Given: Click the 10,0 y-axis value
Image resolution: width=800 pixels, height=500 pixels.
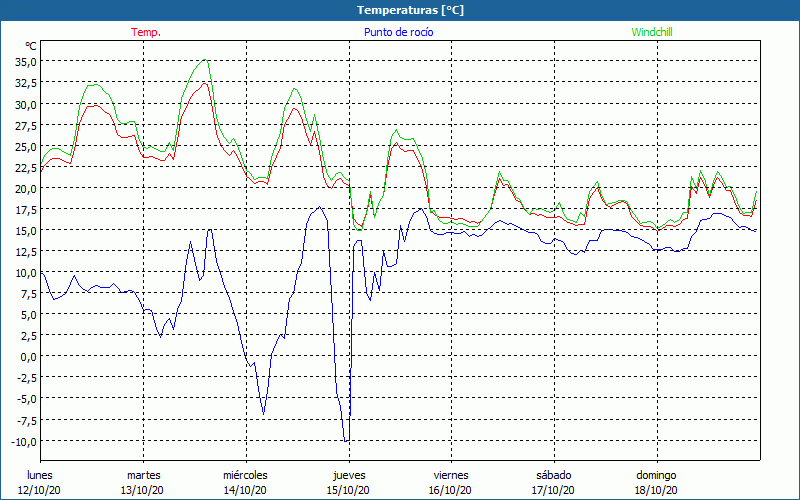Looking at the screenshot, I should click(x=25, y=273).
